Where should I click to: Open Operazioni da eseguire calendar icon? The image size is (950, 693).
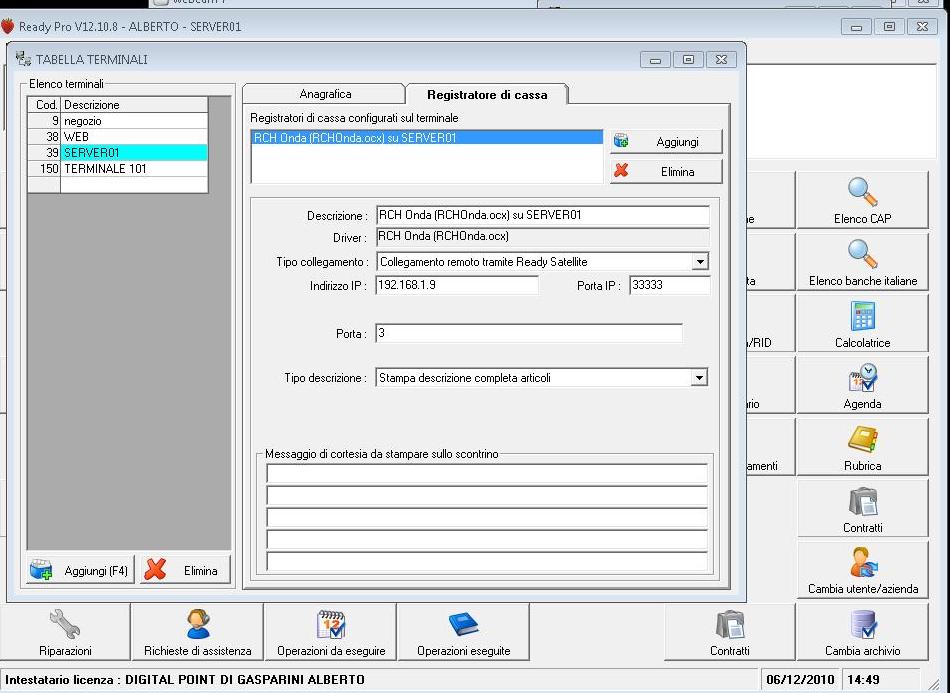click(331, 625)
